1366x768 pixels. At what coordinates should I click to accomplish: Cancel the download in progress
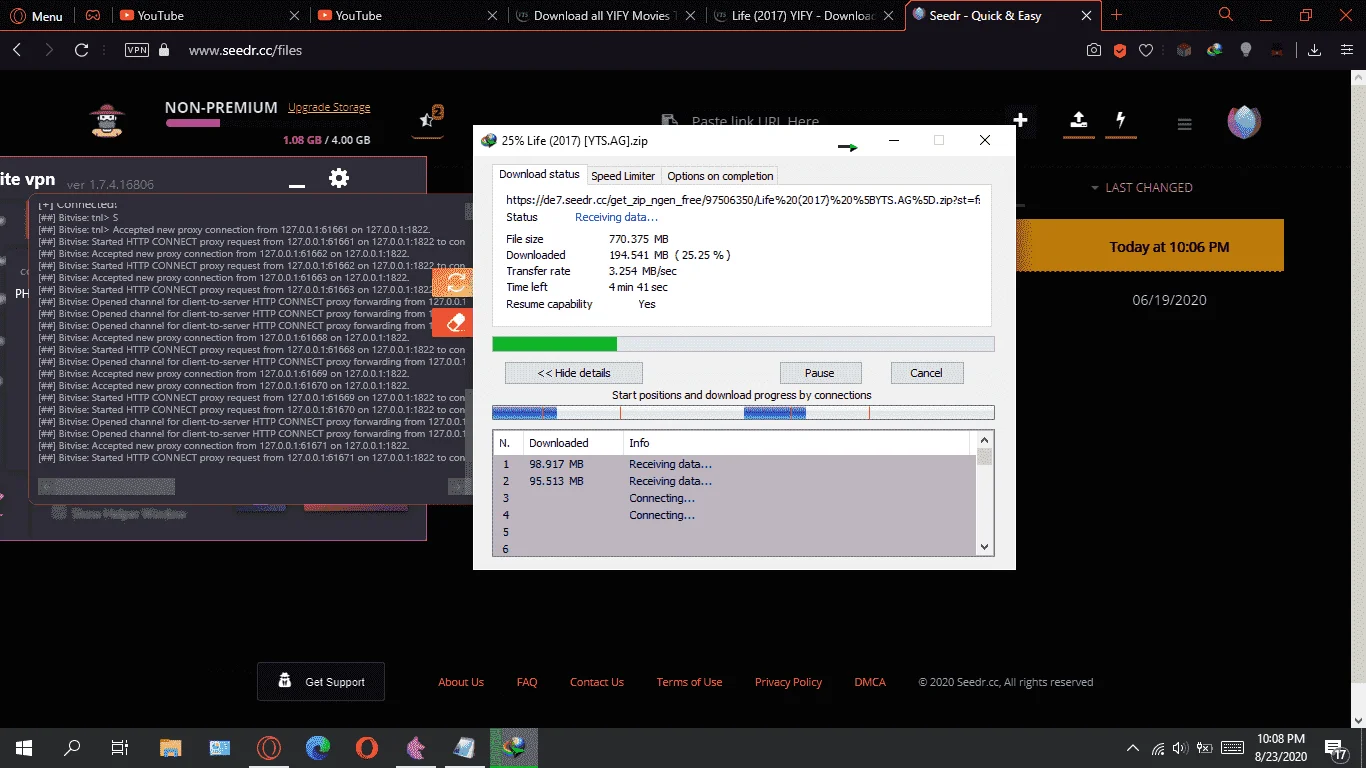(926, 373)
